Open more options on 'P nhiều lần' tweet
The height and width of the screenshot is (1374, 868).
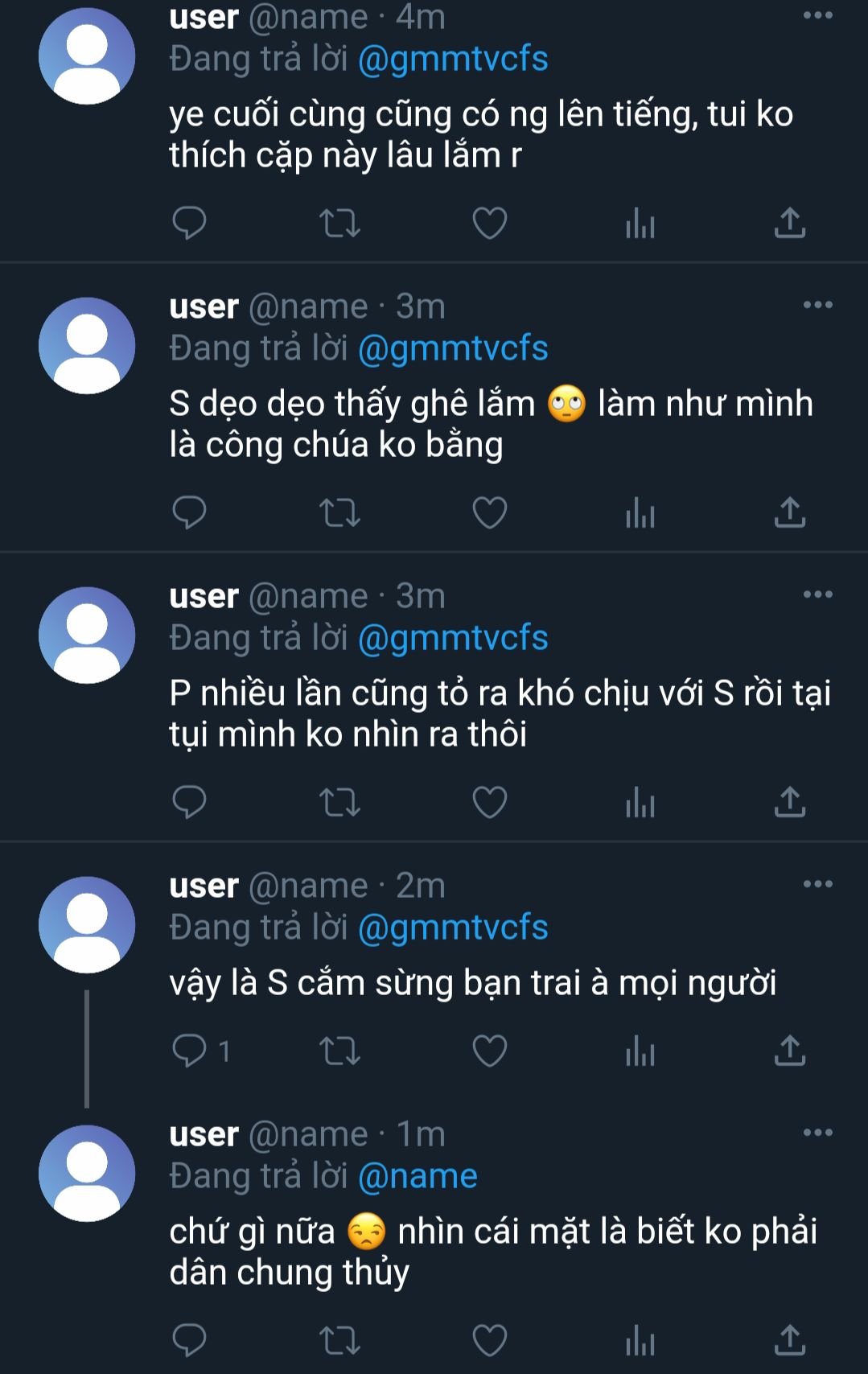click(817, 594)
